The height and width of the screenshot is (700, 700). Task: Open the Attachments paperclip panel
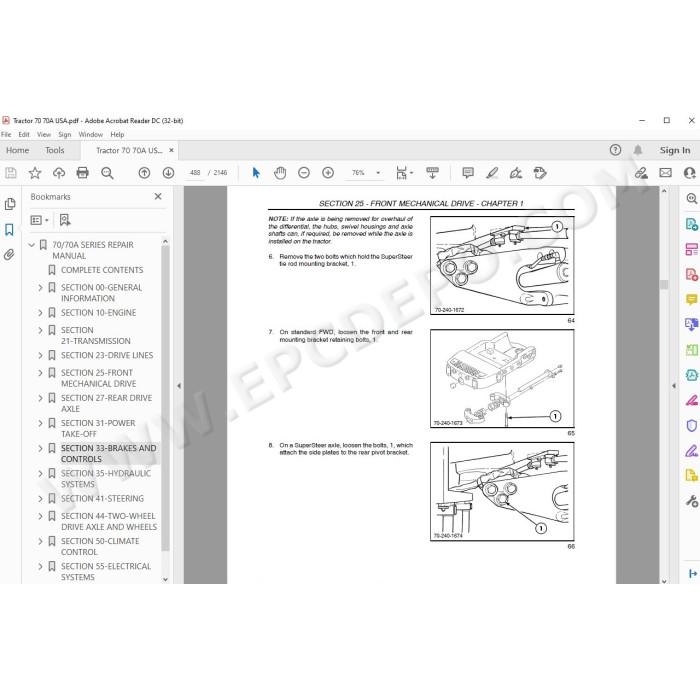point(9,254)
